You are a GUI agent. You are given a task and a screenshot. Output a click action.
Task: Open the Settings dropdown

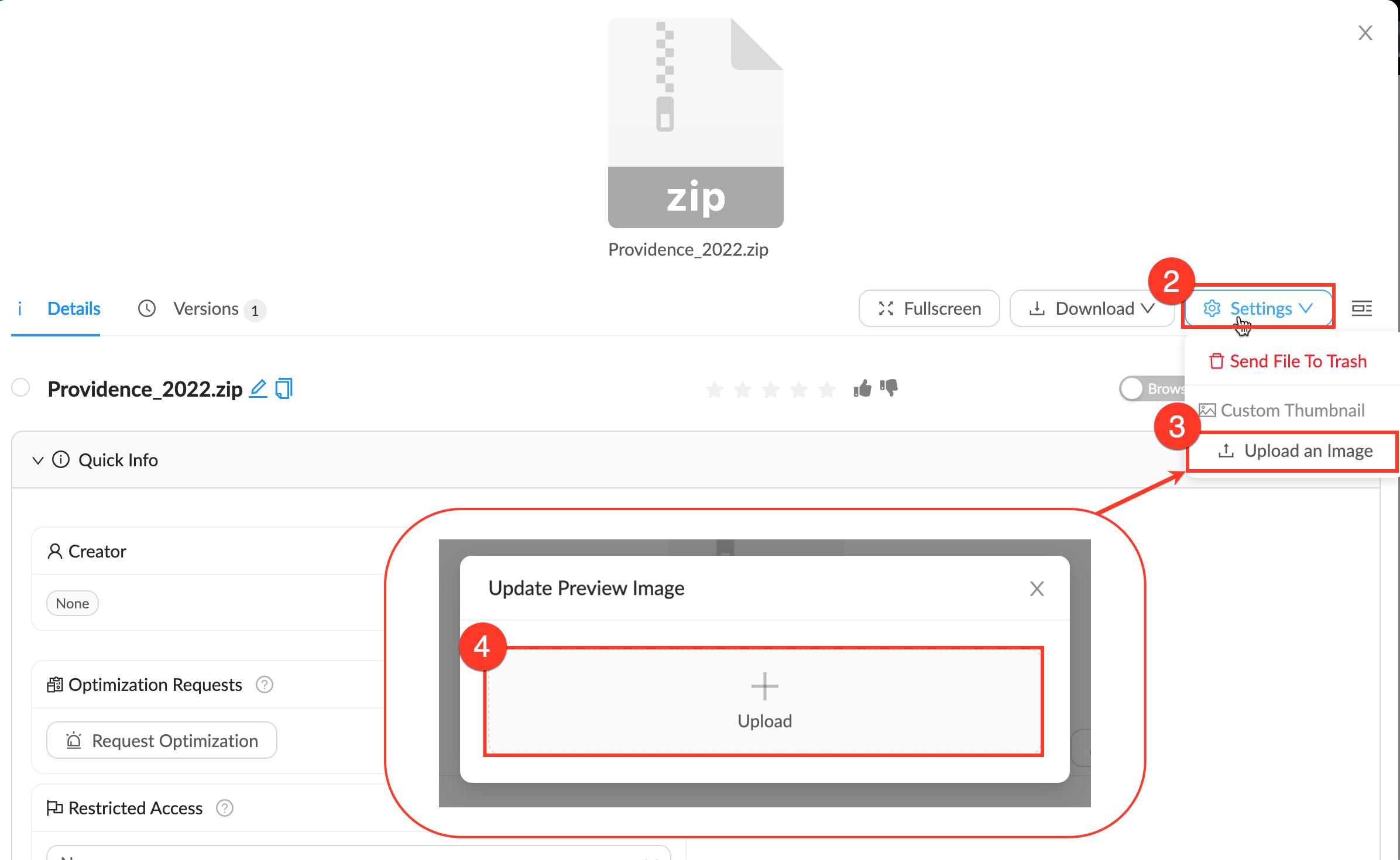click(x=1258, y=308)
